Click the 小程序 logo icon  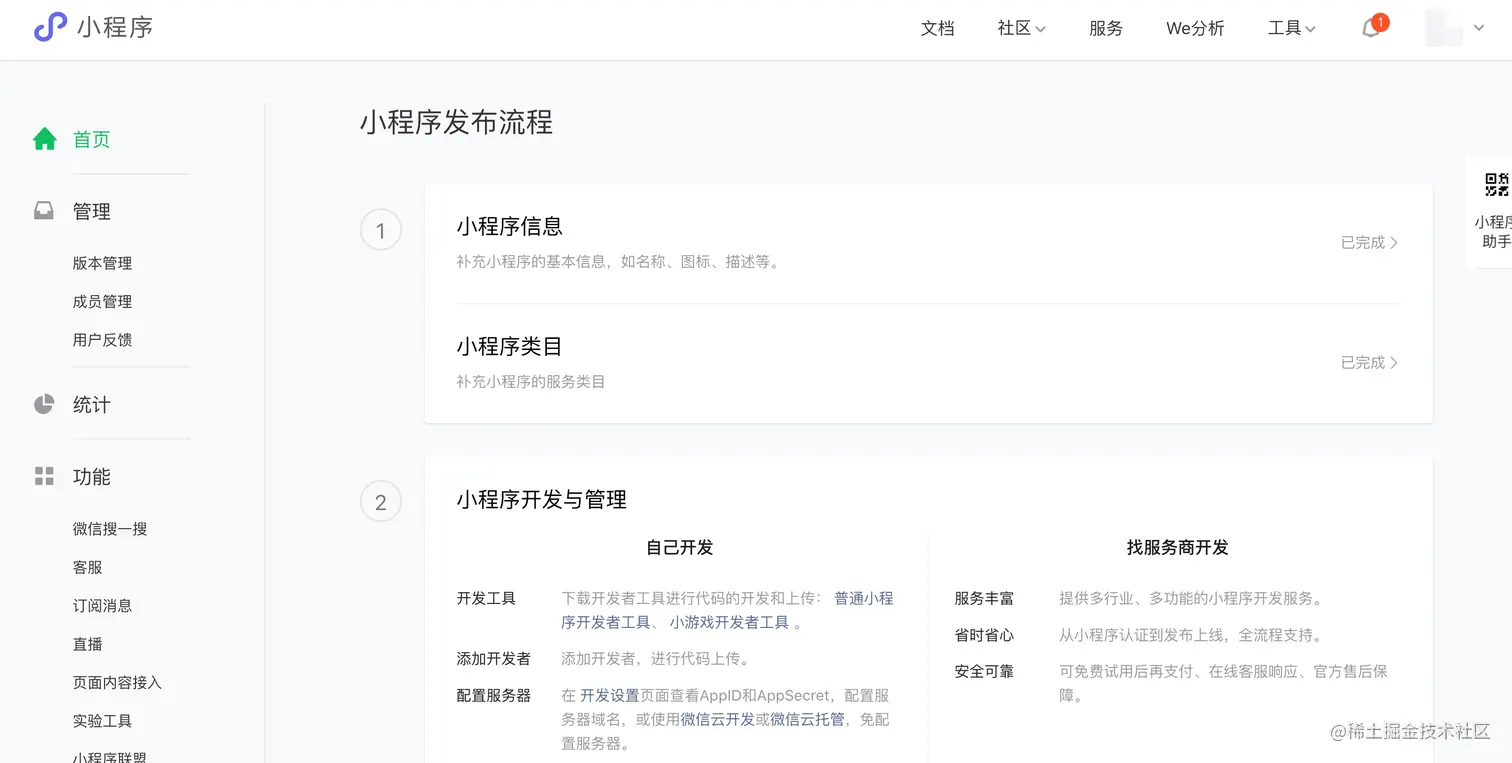[x=50, y=28]
